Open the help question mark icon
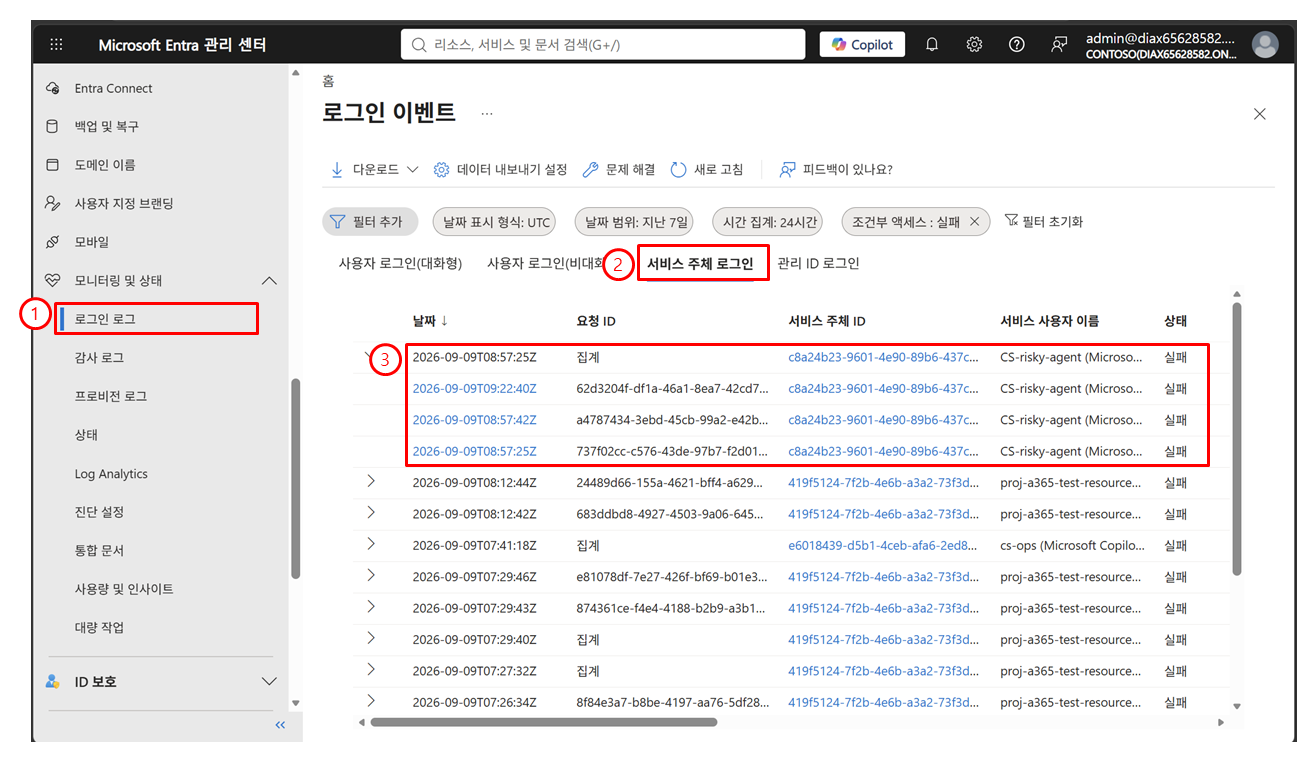The width and height of the screenshot is (1316, 760). click(1017, 45)
